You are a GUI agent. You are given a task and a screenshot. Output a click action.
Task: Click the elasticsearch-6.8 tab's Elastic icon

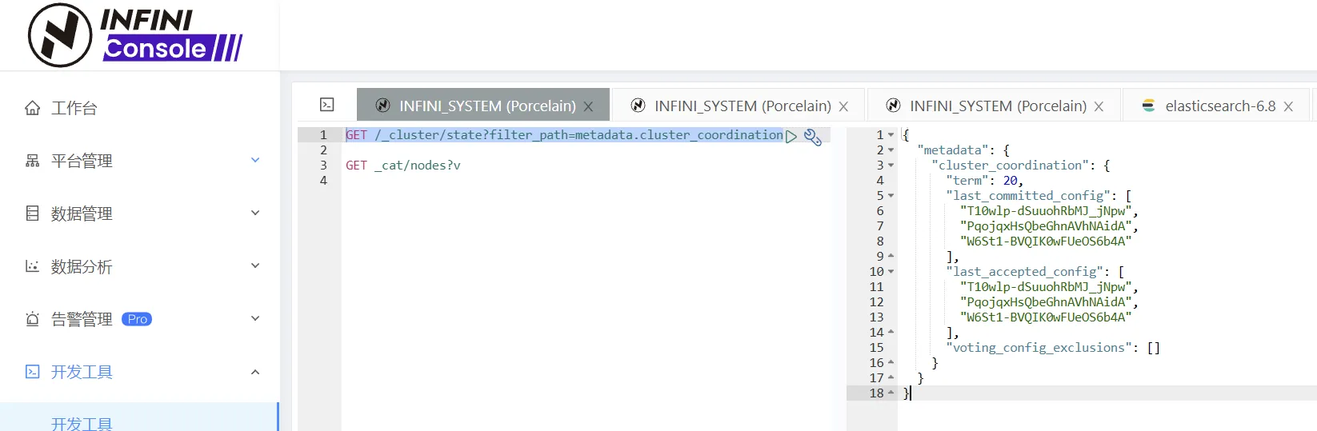coord(1149,106)
